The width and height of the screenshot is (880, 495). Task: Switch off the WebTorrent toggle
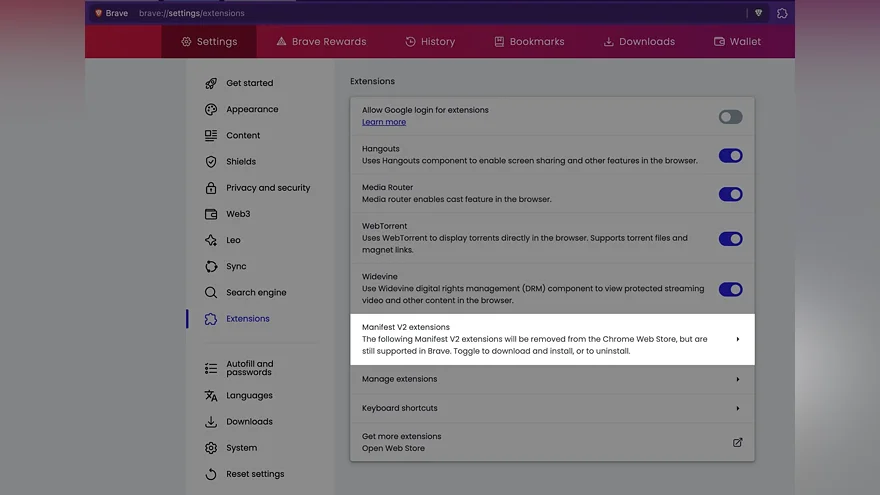pos(731,239)
